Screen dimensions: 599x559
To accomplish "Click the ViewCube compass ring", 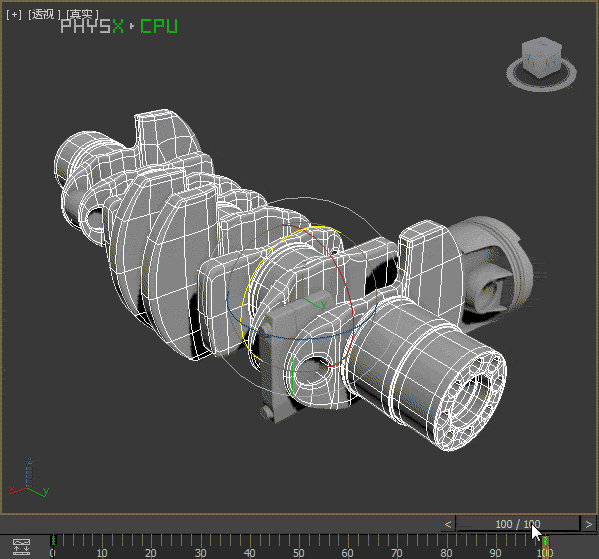I will (x=541, y=82).
